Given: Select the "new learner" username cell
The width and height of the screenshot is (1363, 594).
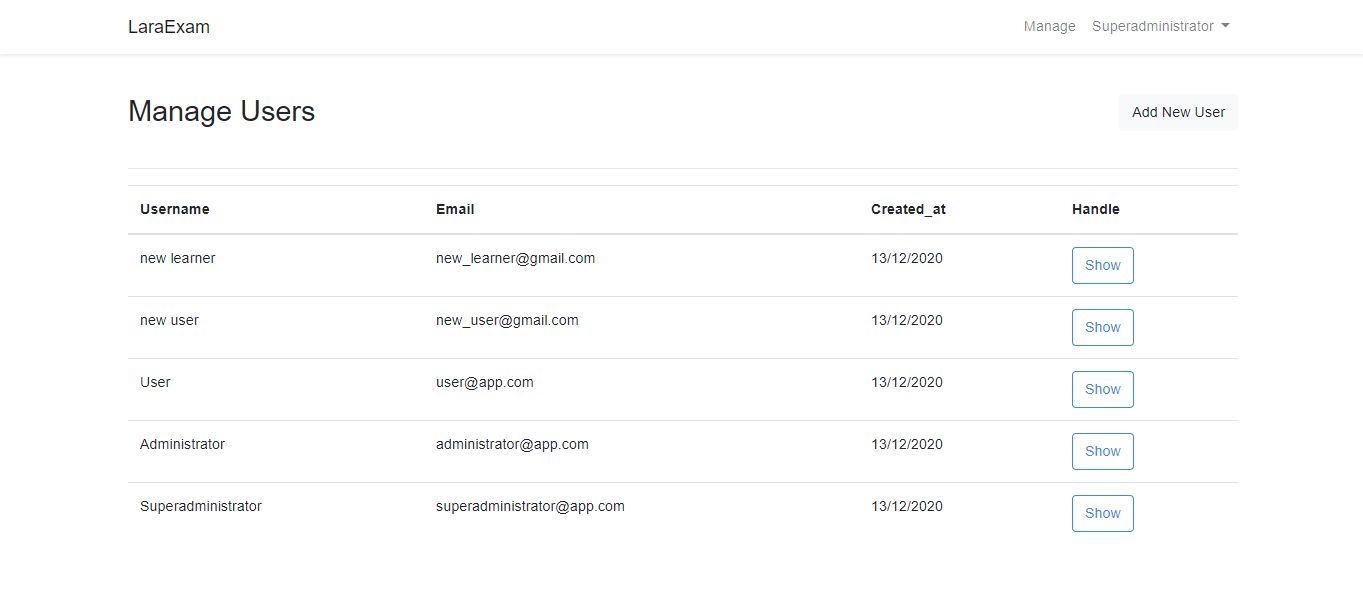Looking at the screenshot, I should [x=178, y=258].
